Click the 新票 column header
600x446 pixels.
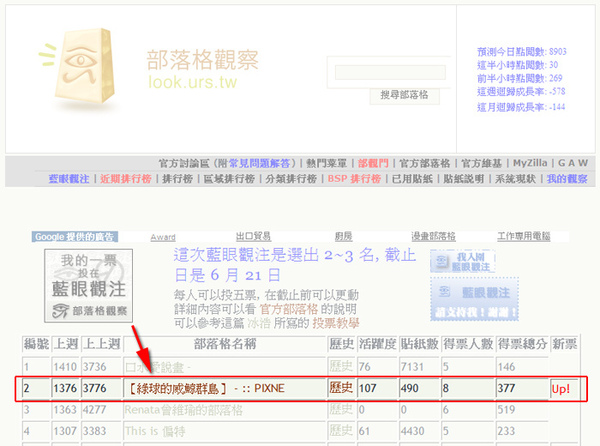564,344
